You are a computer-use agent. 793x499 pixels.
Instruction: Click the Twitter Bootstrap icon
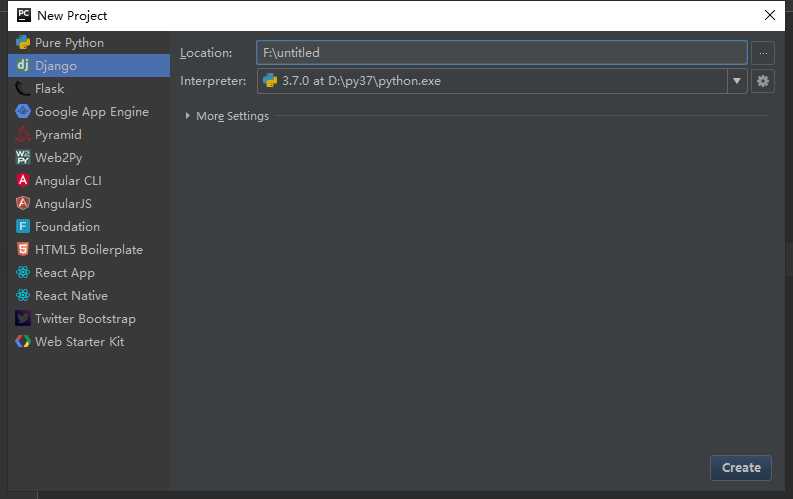coord(23,319)
